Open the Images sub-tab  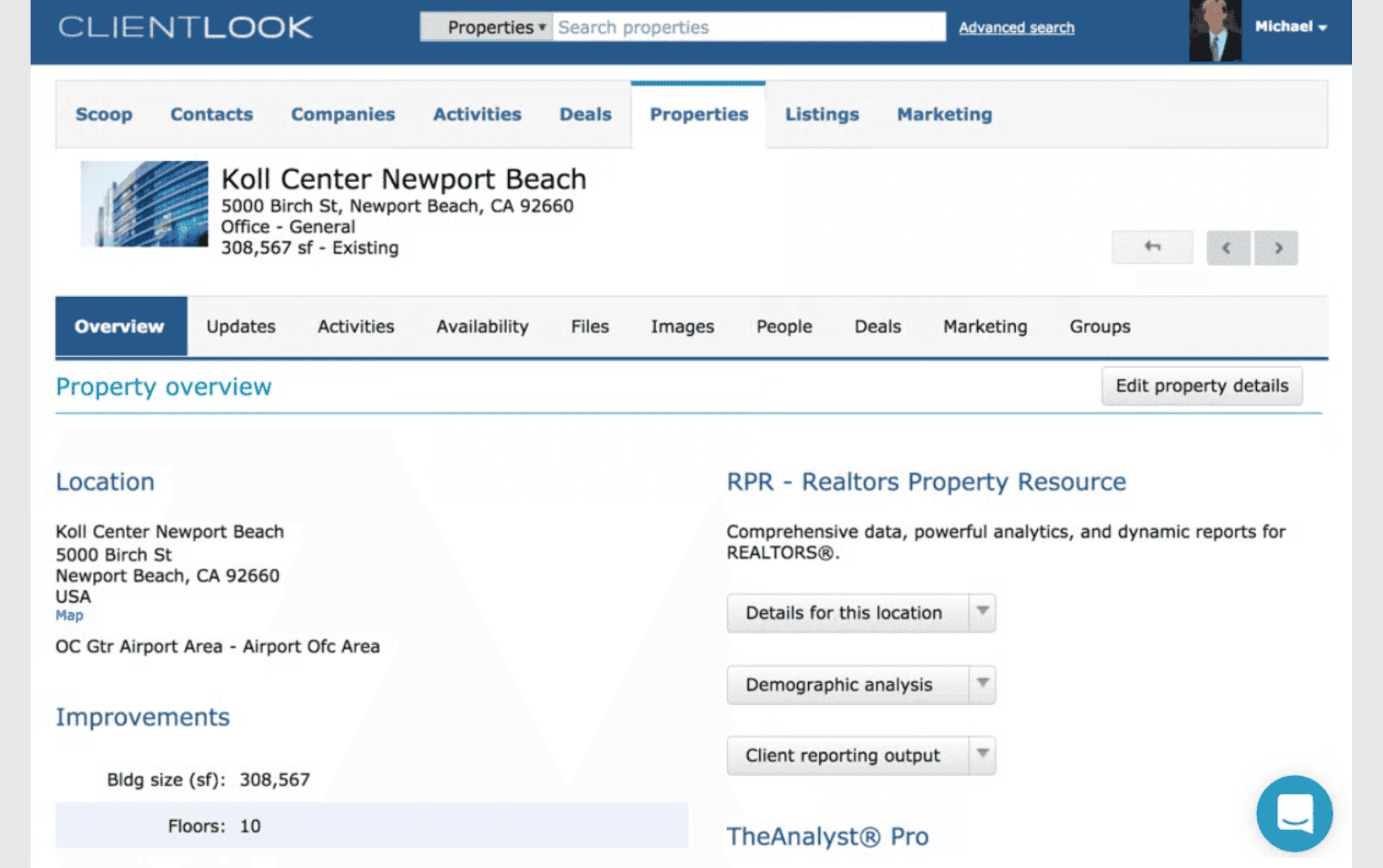[x=682, y=327]
